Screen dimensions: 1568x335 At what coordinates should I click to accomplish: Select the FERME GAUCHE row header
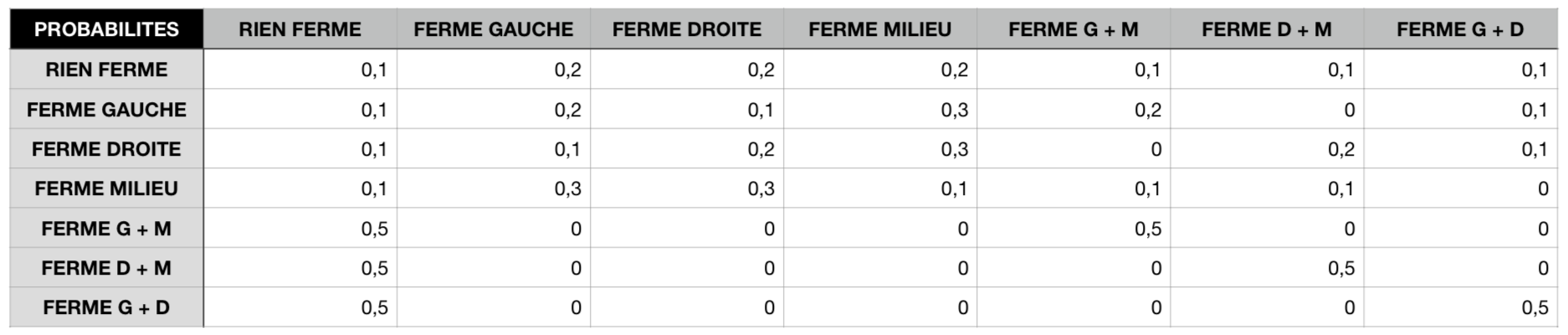click(x=106, y=109)
